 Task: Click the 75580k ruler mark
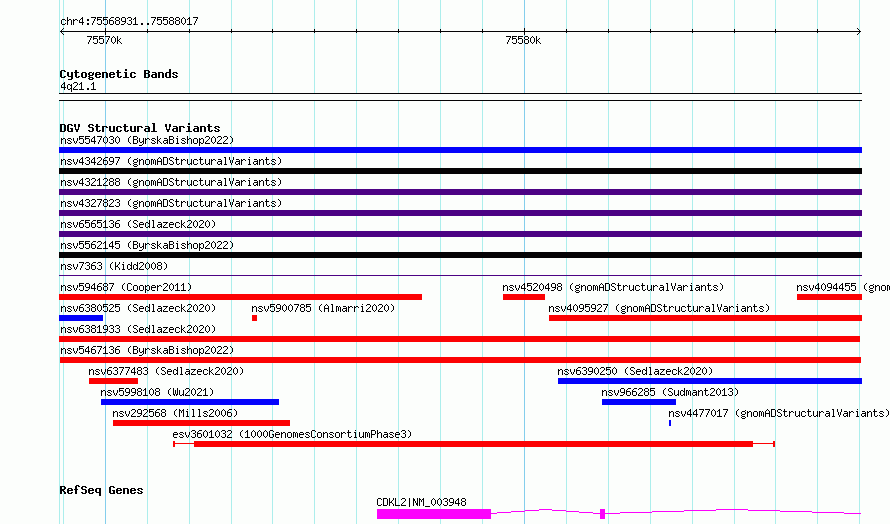523,40
